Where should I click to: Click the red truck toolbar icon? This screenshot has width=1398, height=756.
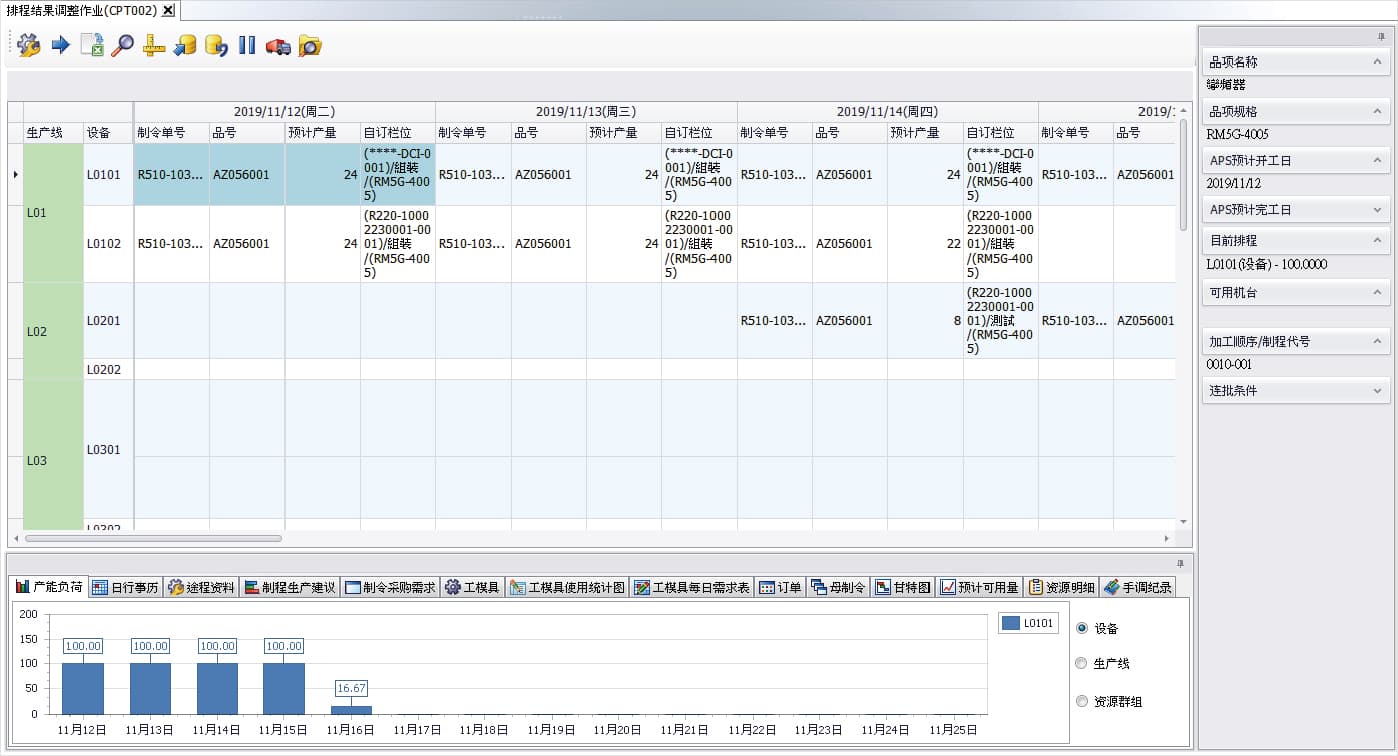[x=278, y=46]
